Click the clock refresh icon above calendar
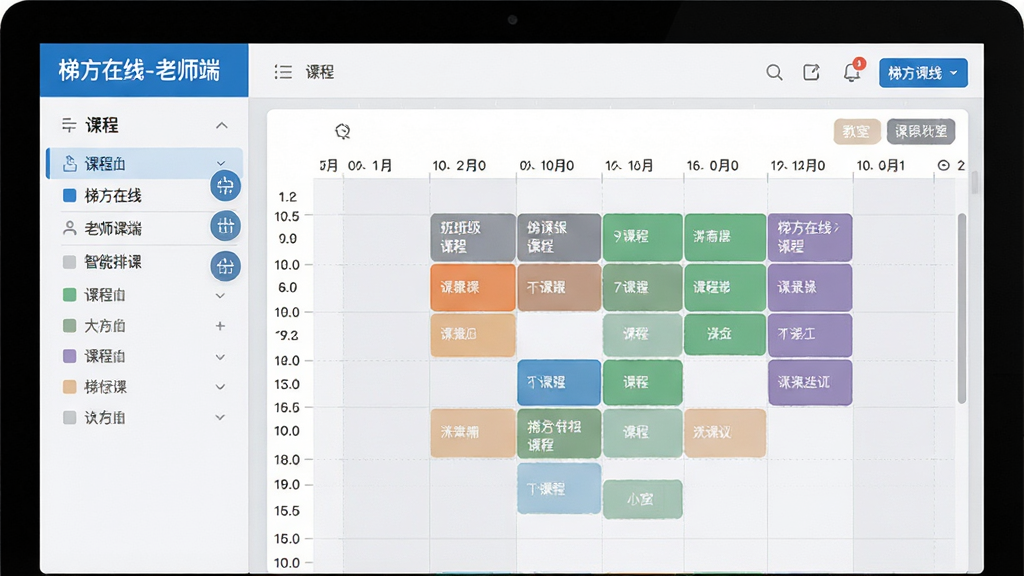Viewport: 1024px width, 576px height. [343, 131]
